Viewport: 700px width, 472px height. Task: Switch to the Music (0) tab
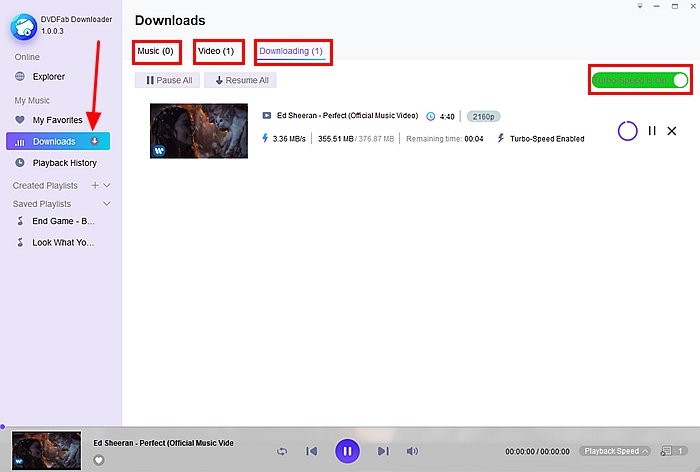[155, 51]
